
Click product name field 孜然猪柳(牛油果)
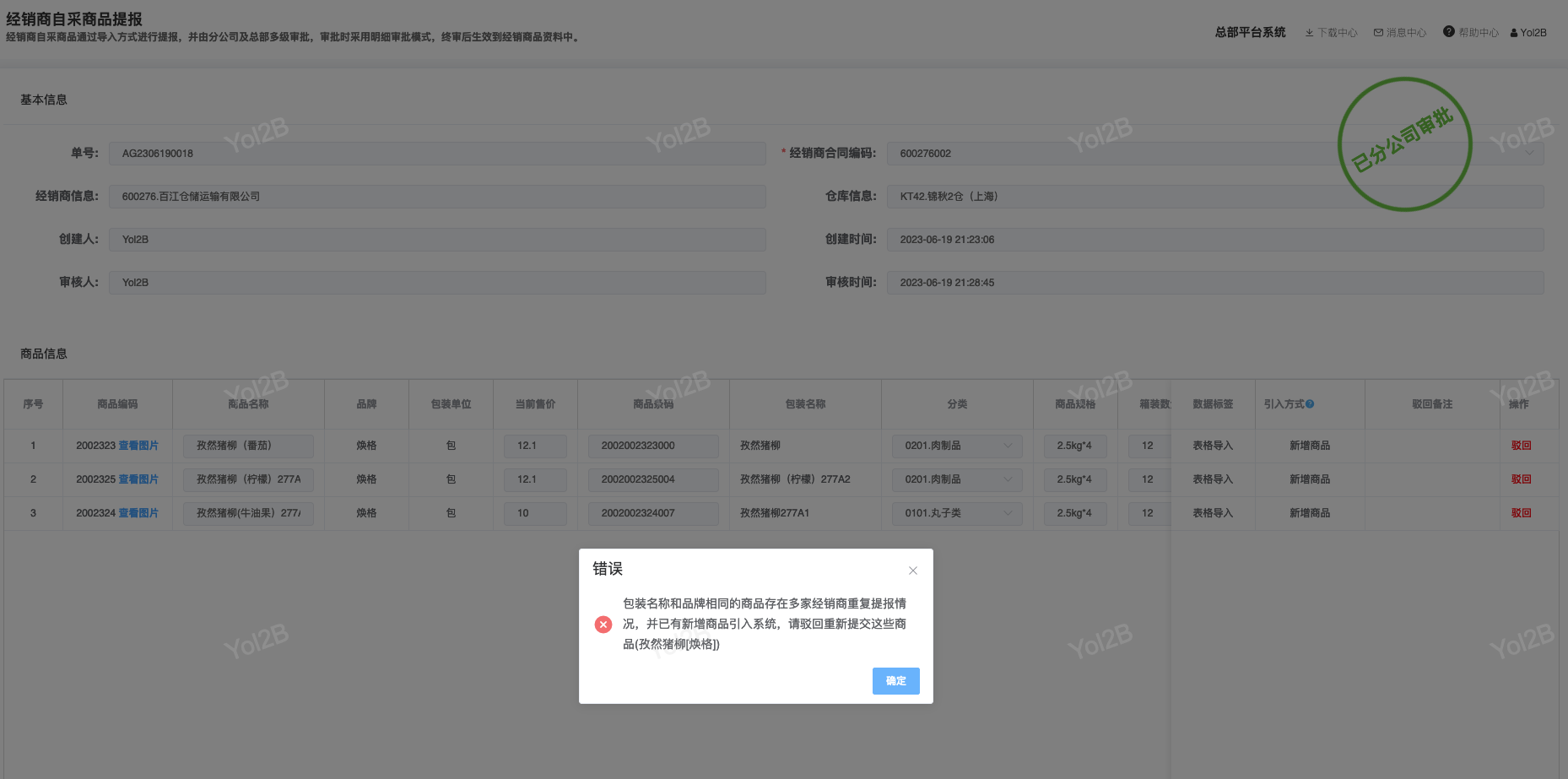point(248,513)
